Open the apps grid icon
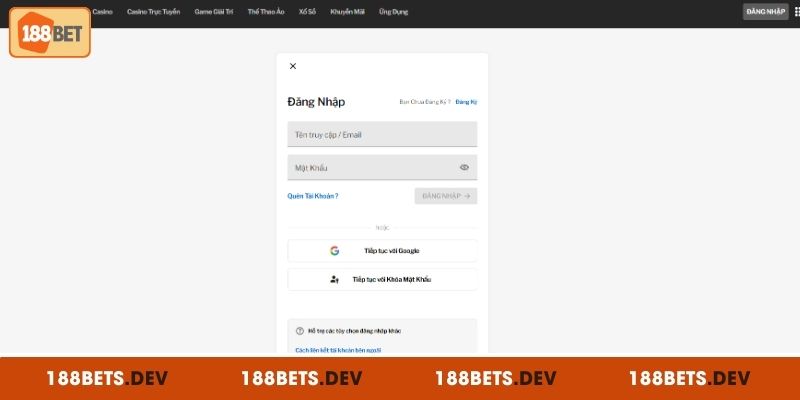The width and height of the screenshot is (800, 400). [x=797, y=12]
